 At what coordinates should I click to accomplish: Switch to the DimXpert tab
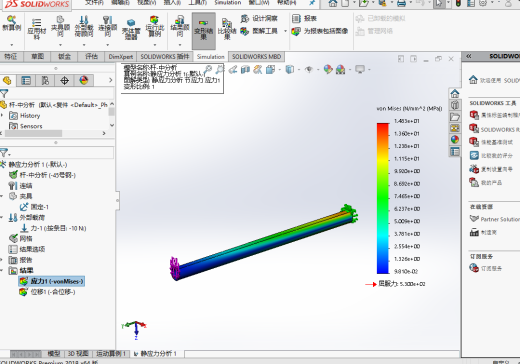coord(121,57)
